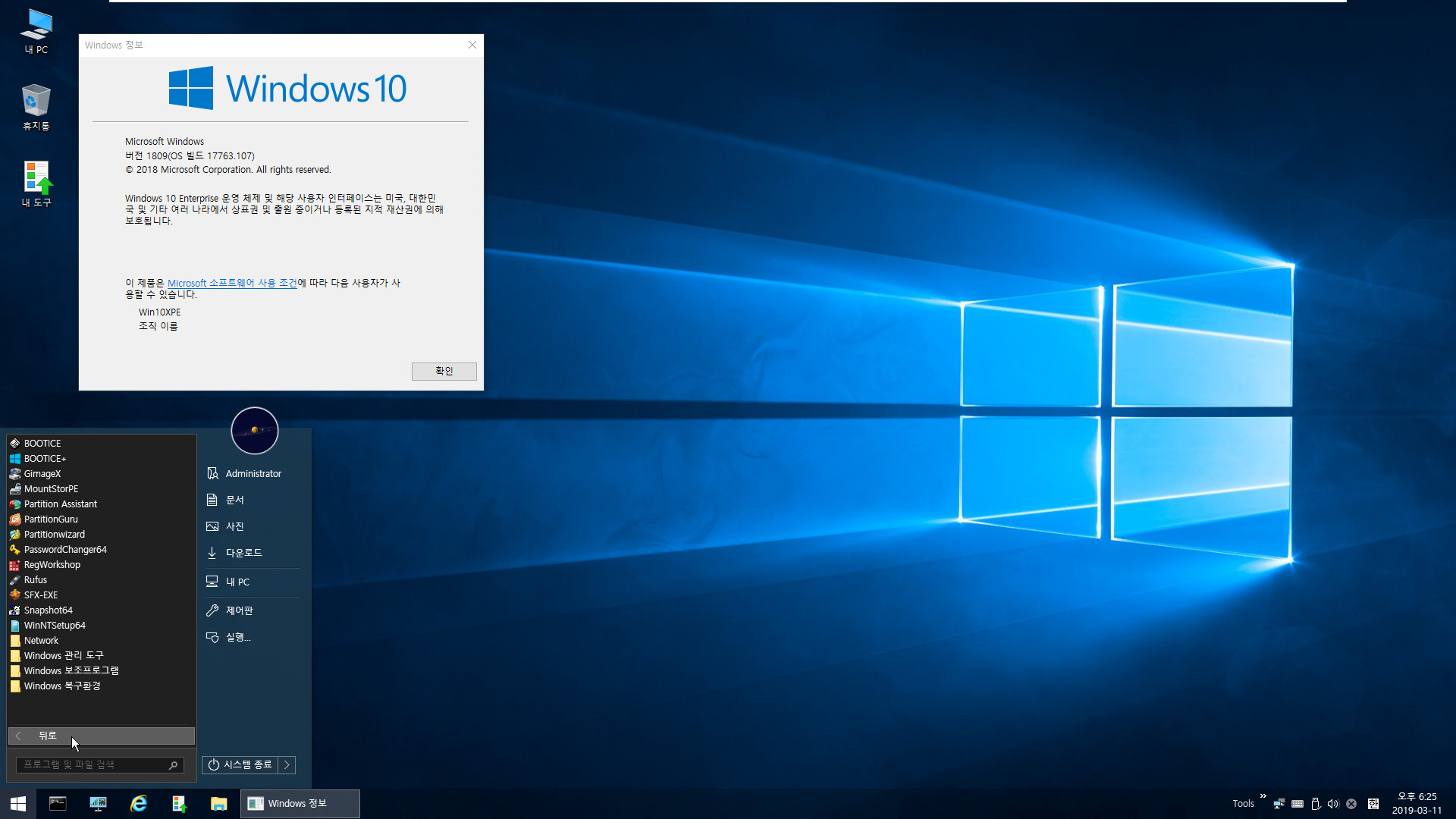
Task: Go back with the 뒤로 button
Action: (102, 736)
